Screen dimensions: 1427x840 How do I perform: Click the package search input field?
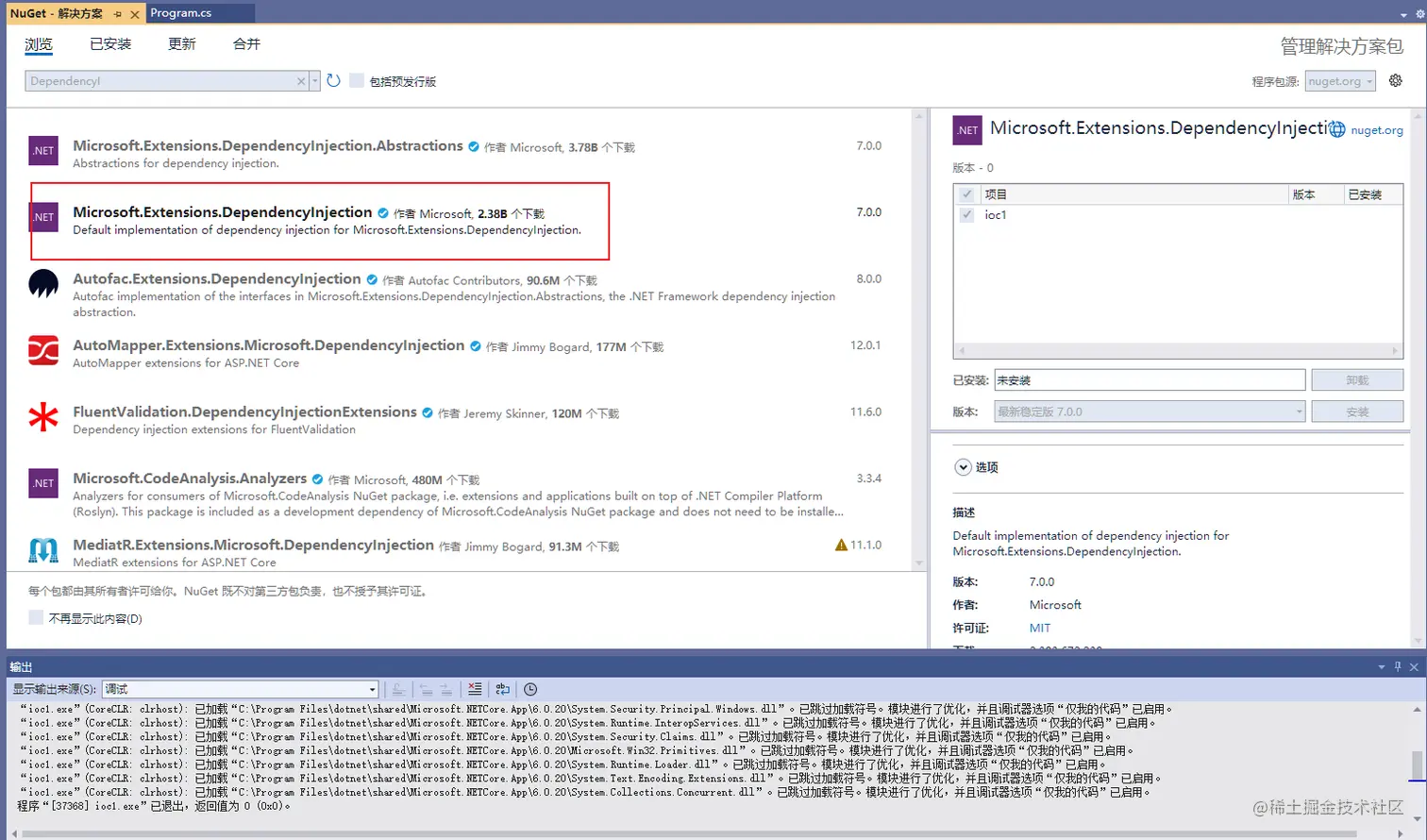point(161,81)
